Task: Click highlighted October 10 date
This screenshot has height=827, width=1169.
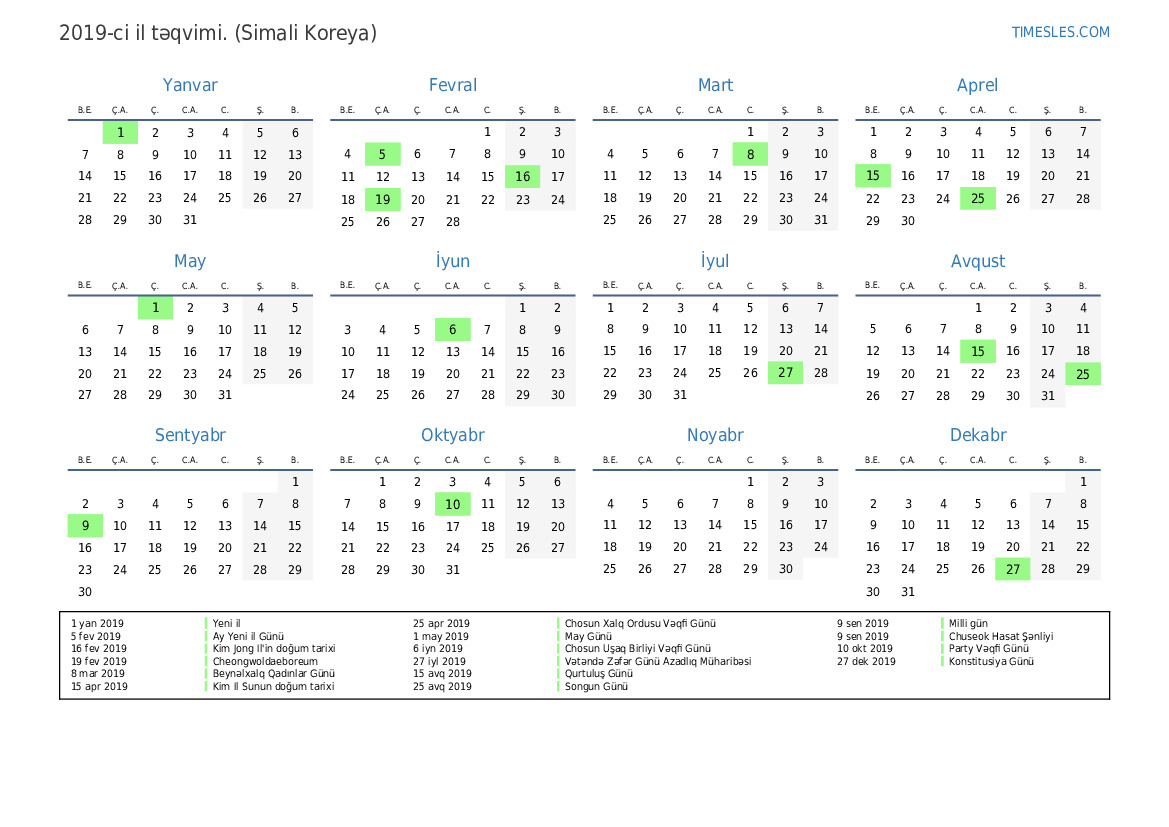Action: pyautogui.click(x=453, y=504)
